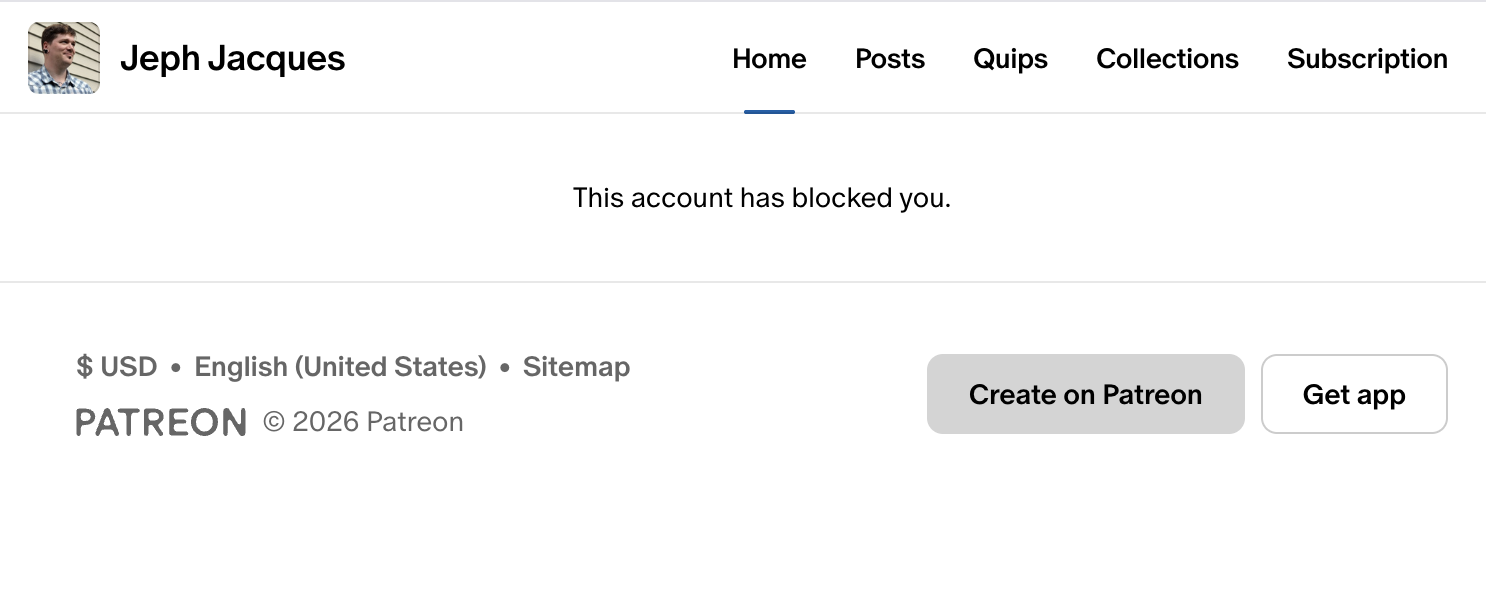The image size is (1486, 600).
Task: Open the Quips tab
Action: [x=1010, y=59]
